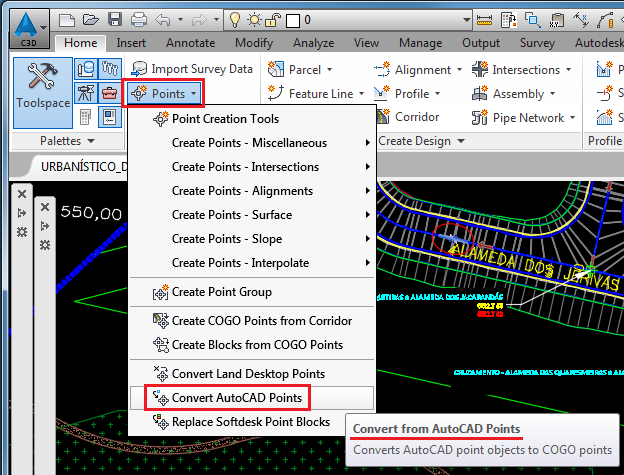The height and width of the screenshot is (475, 624).
Task: Click the Redo arrow icon
Action: coord(199,19)
